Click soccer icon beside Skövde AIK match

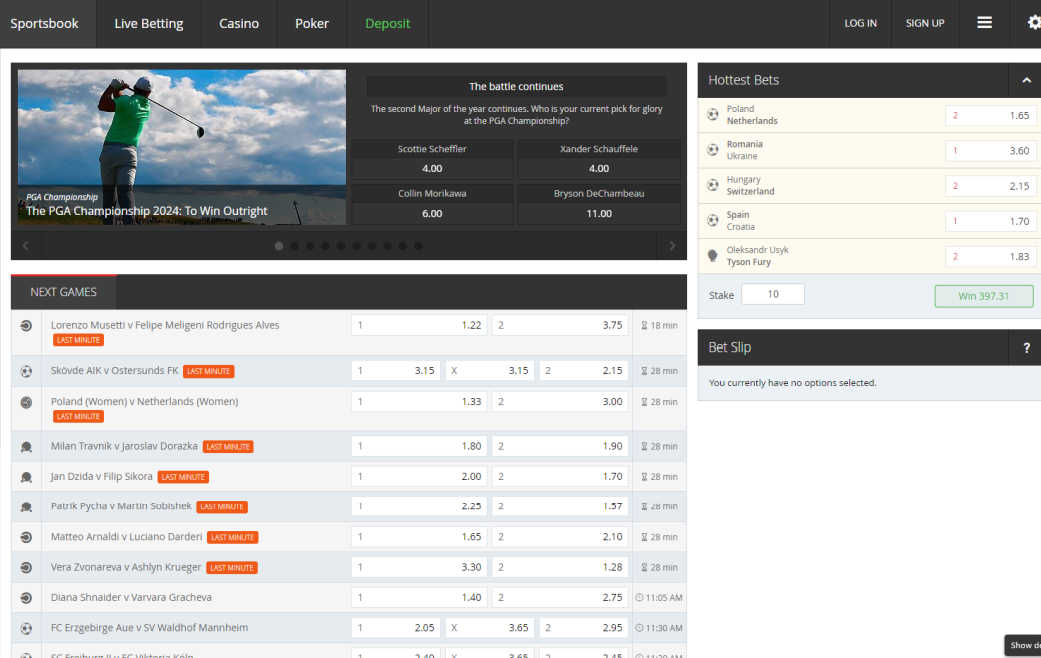click(26, 371)
